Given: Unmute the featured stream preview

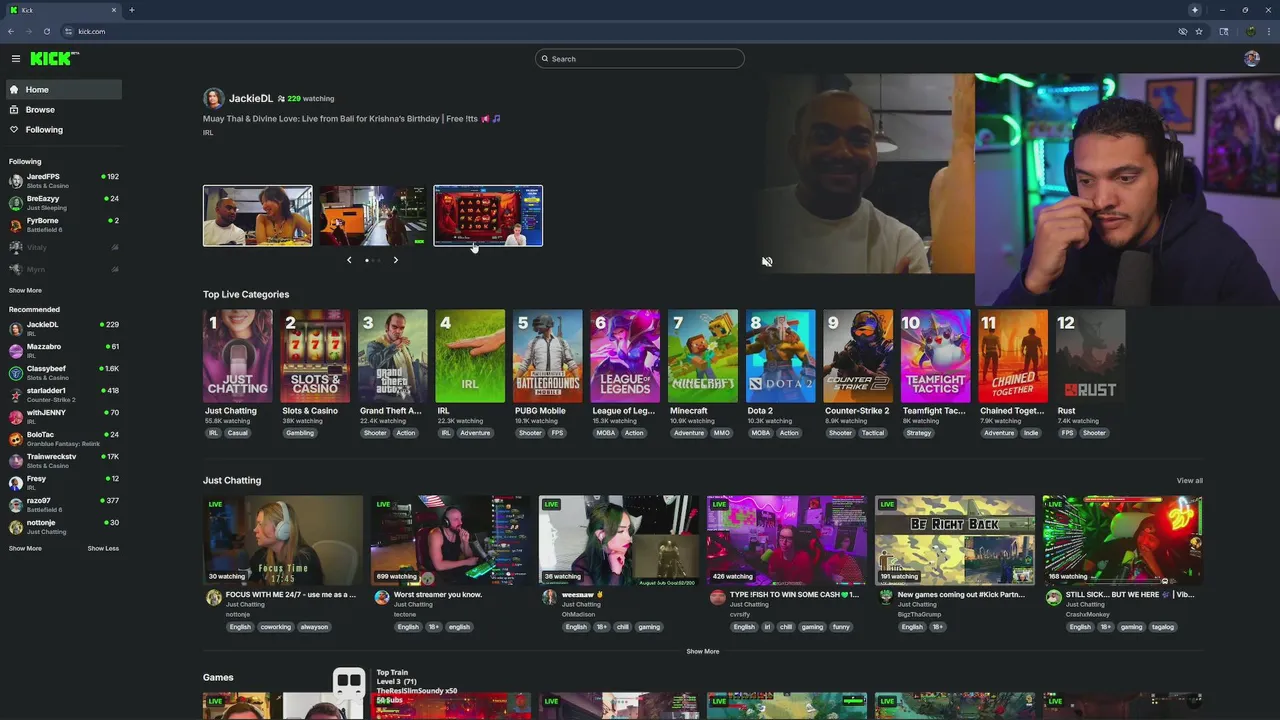Looking at the screenshot, I should tap(767, 262).
